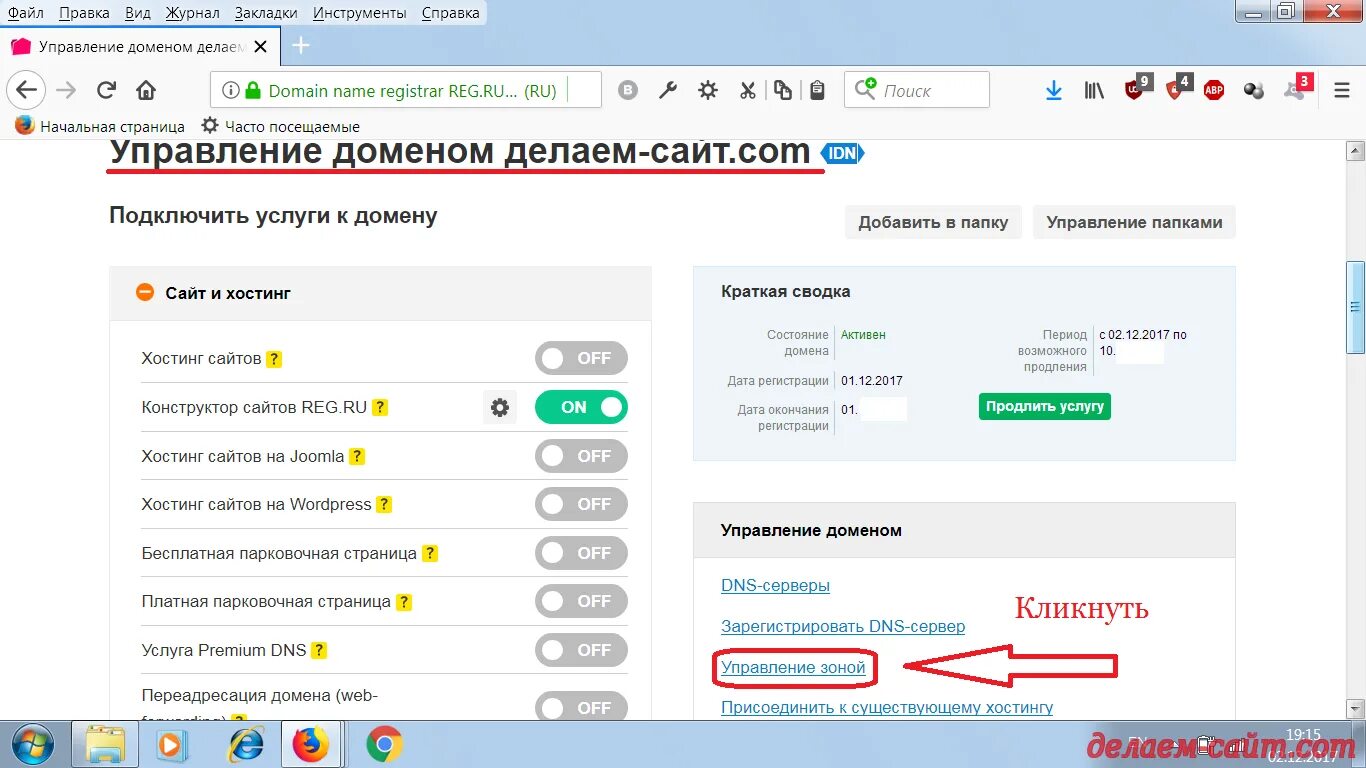Open the Управление зоной link
The width and height of the screenshot is (1366, 768).
coord(793,668)
